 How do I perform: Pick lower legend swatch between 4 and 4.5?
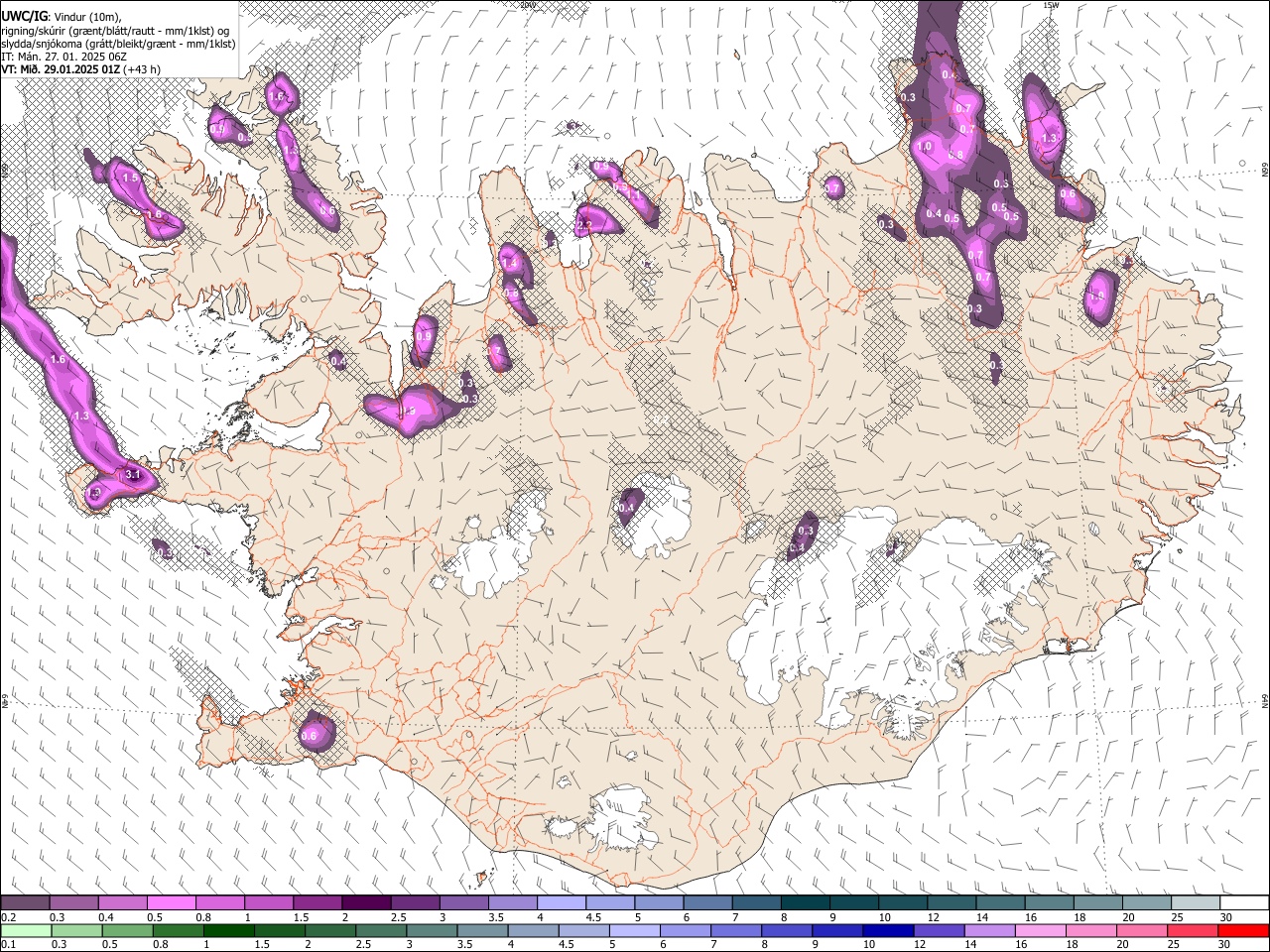533,930
